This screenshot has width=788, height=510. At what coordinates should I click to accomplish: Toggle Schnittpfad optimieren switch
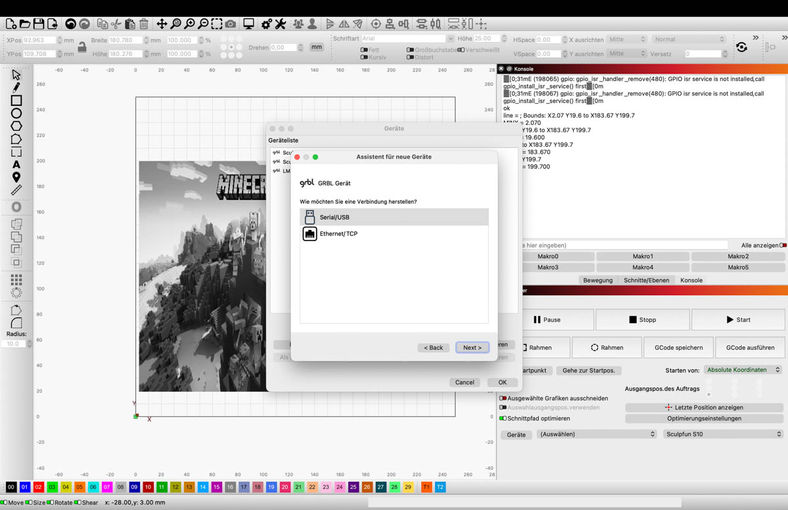click(503, 418)
